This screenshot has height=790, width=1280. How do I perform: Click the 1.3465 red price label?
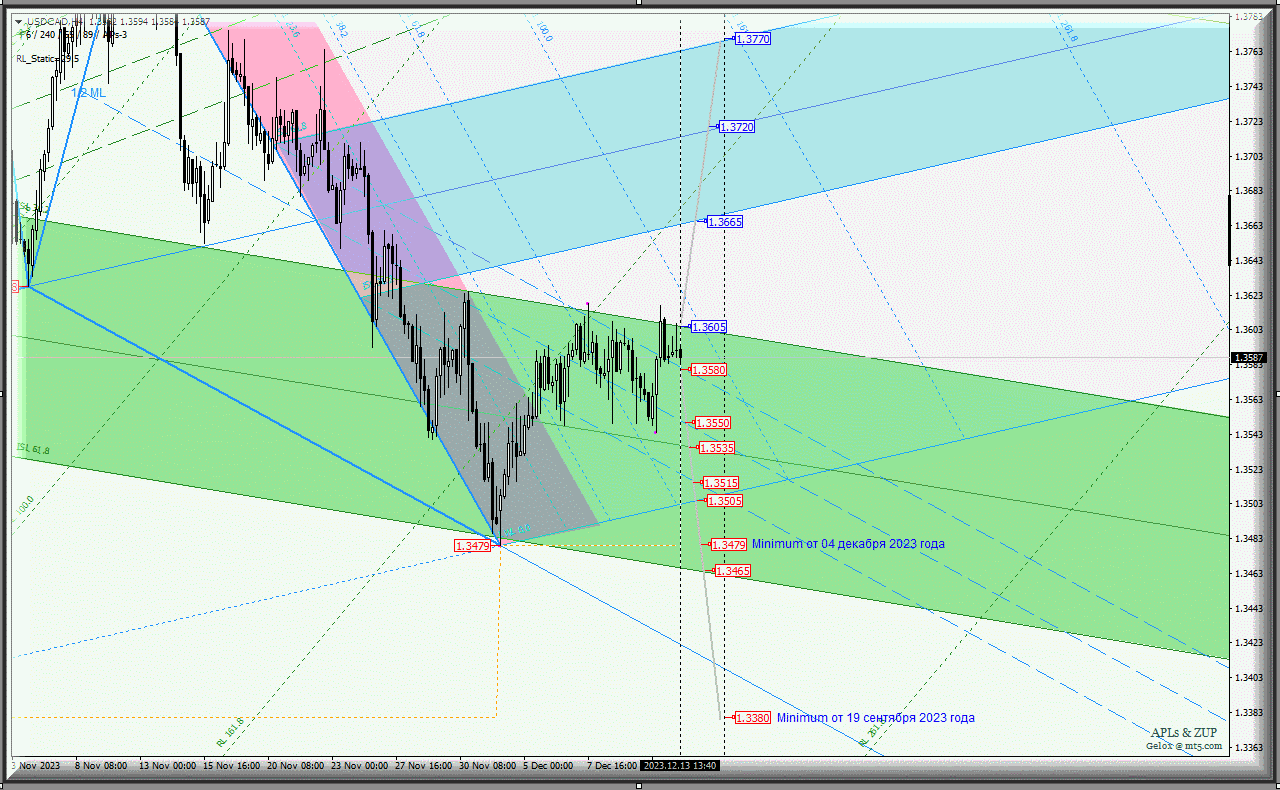point(733,571)
